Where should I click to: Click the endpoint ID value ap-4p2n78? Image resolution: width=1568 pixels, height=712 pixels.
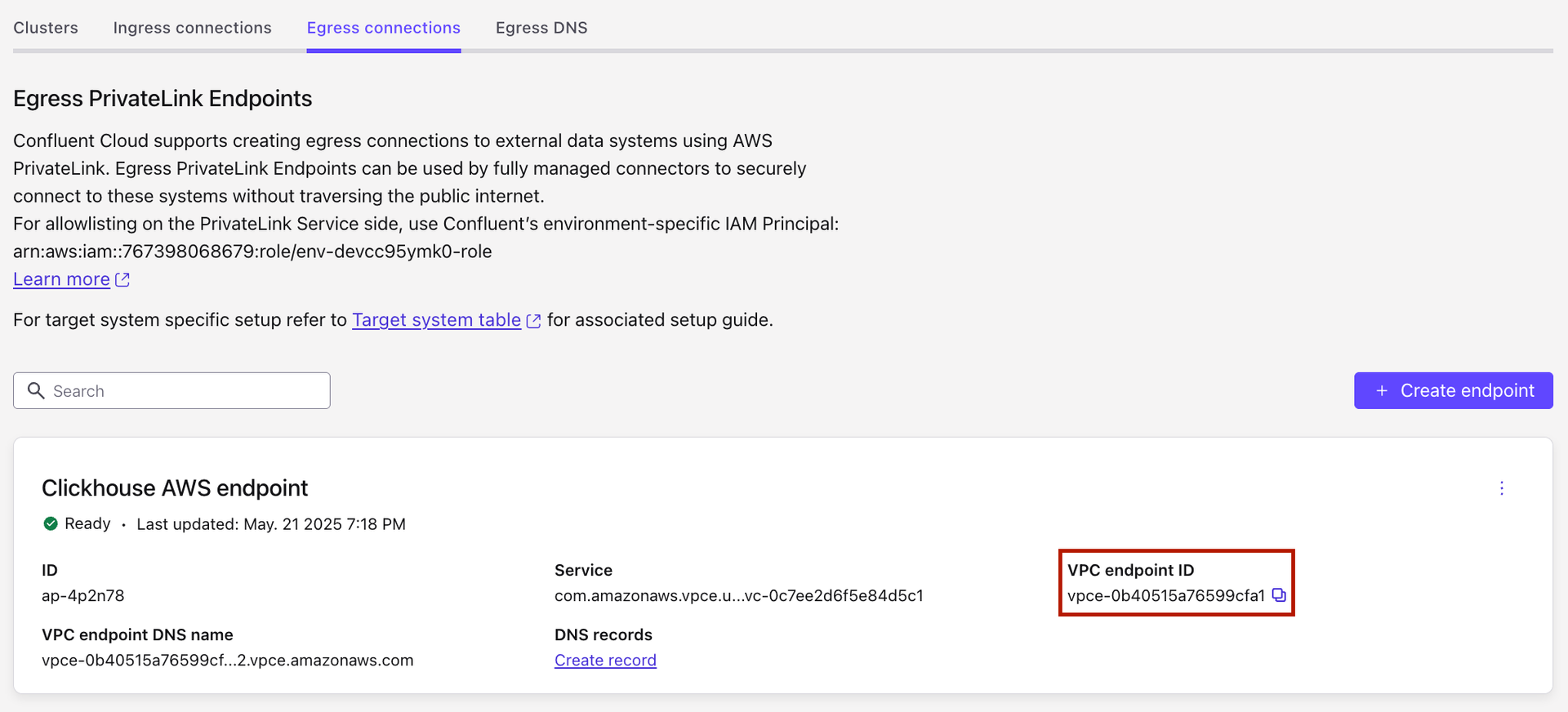[83, 596]
